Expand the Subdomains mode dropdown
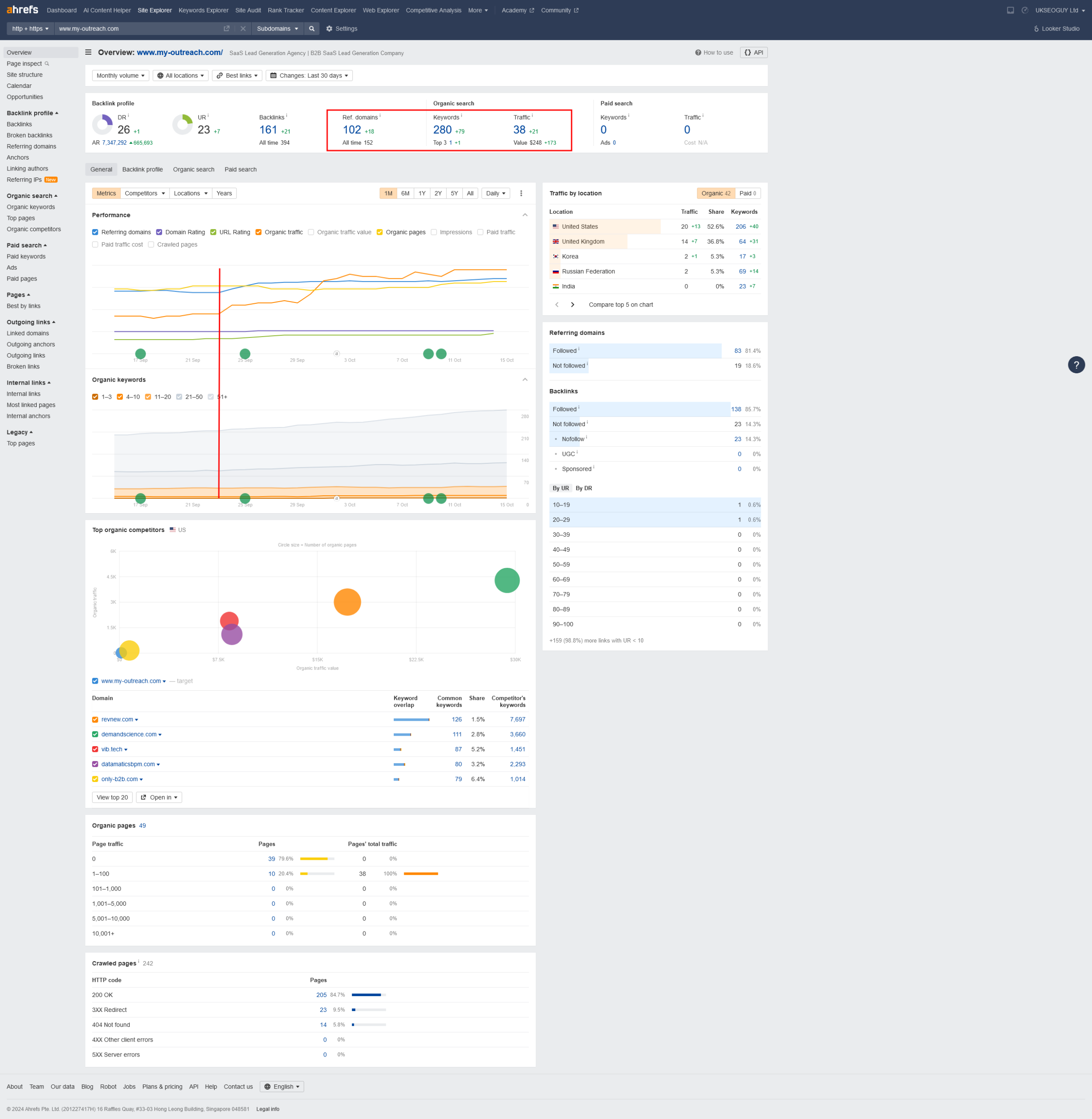 coord(277,29)
